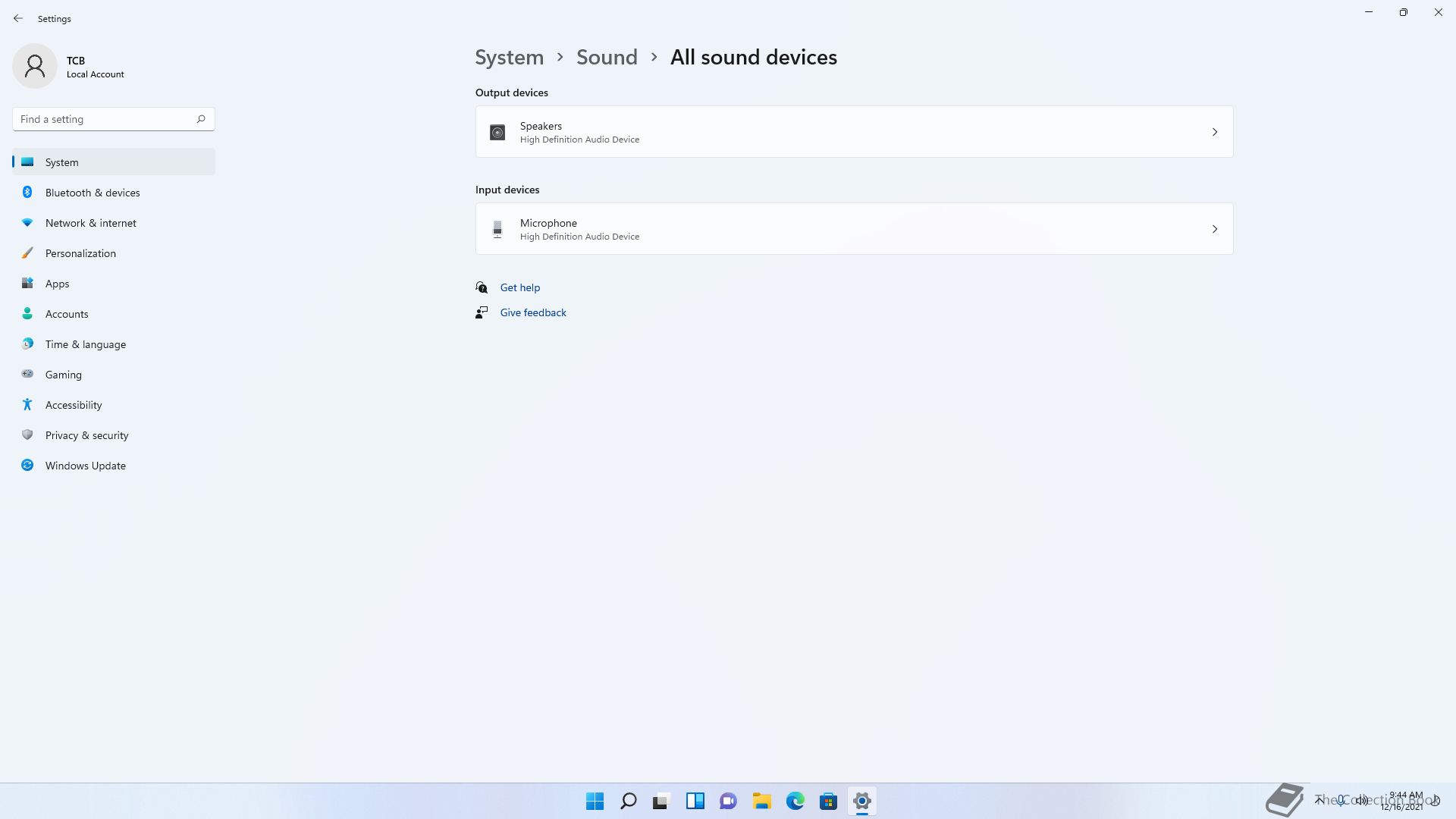Image resolution: width=1456 pixels, height=819 pixels.
Task: Click the search magnifier in Find a setting
Action: (x=201, y=119)
